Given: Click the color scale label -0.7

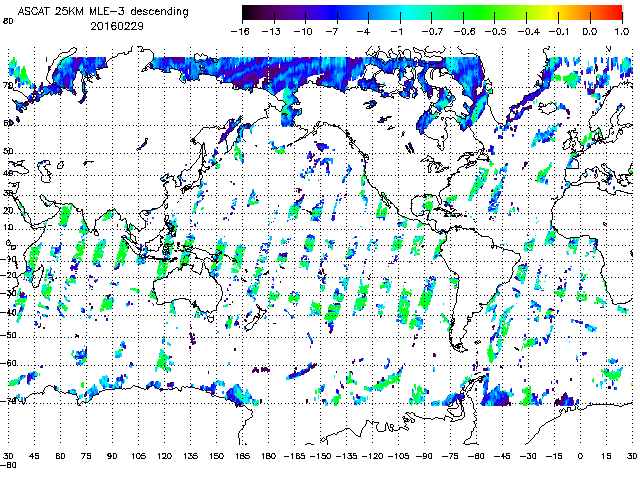Looking at the screenshot, I should (431, 31).
